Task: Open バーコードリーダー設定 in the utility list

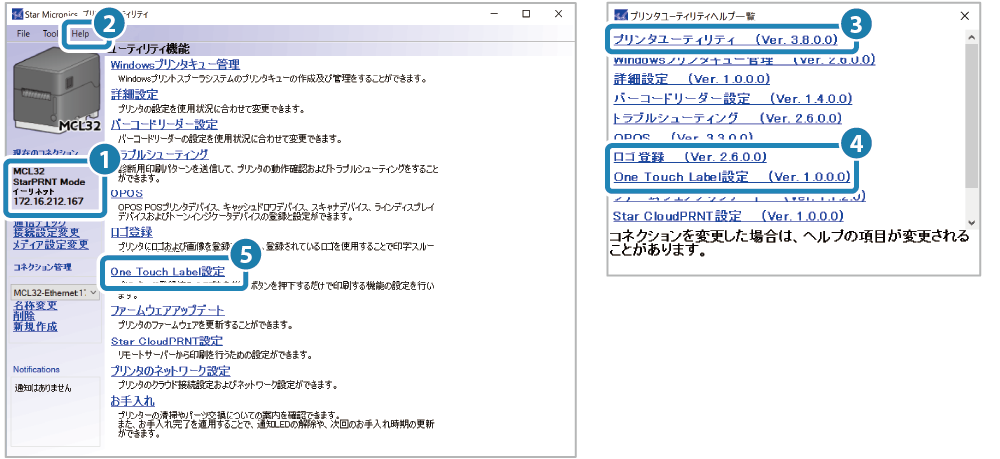Action: pos(164,124)
